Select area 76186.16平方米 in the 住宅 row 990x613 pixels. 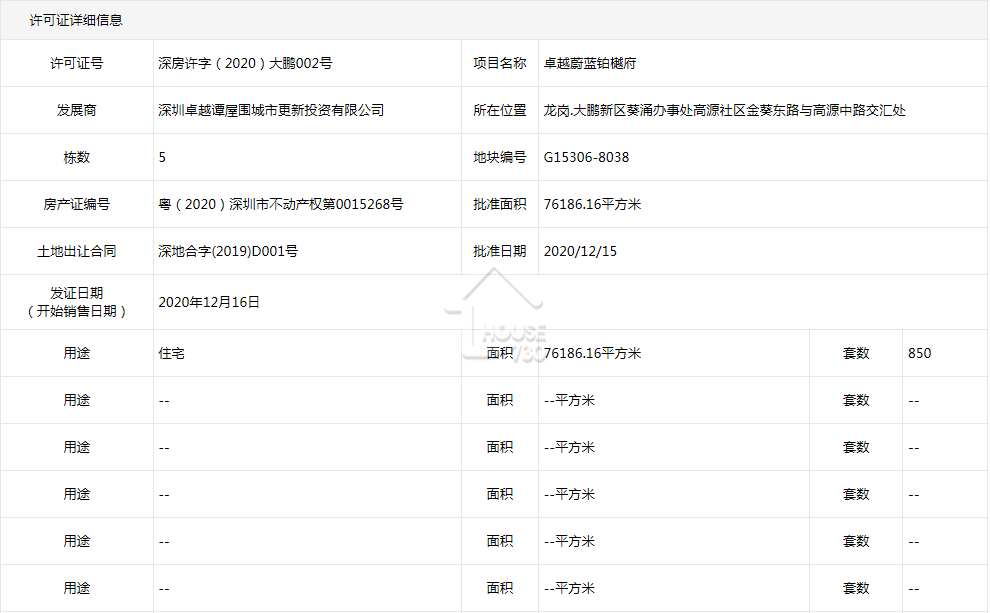tap(592, 353)
